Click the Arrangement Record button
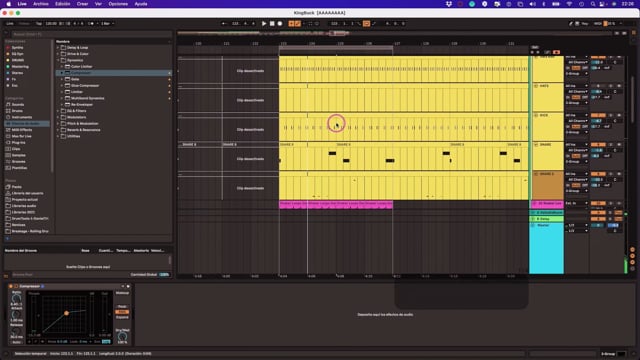Viewport: 640px width, 360px height. [280, 24]
